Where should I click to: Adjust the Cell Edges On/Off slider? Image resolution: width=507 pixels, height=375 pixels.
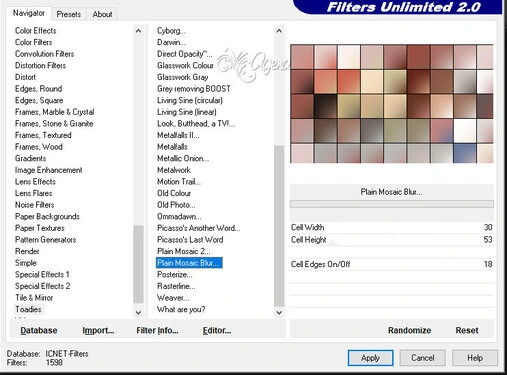(x=392, y=264)
